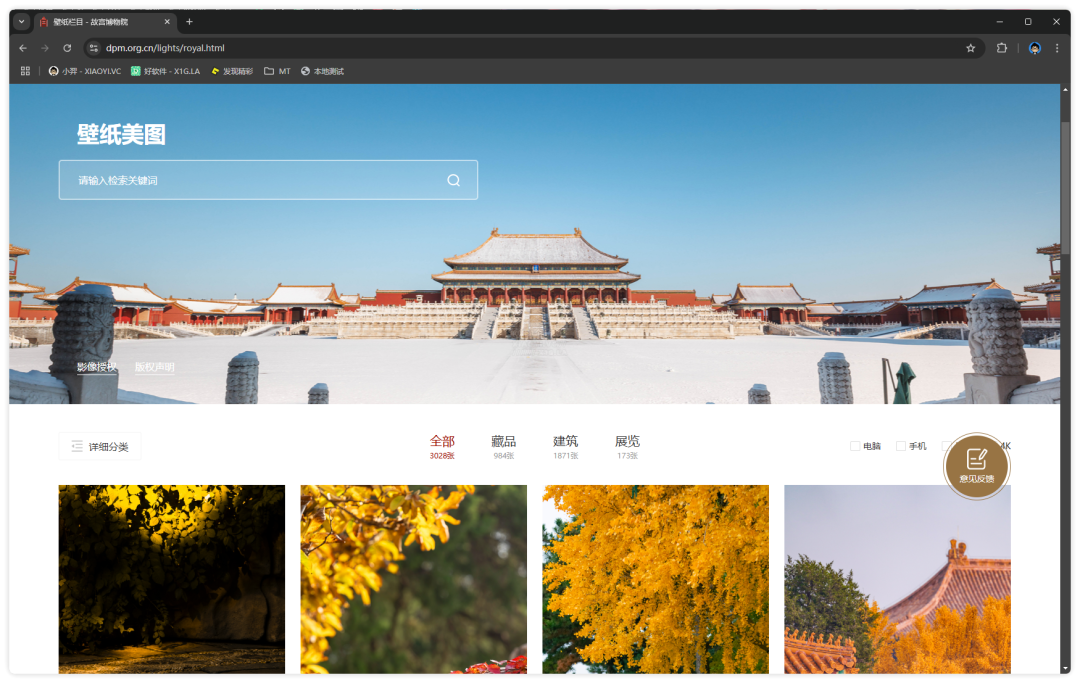Open the 意见反馈 feedback round button
This screenshot has width=1080, height=683.
click(x=976, y=466)
